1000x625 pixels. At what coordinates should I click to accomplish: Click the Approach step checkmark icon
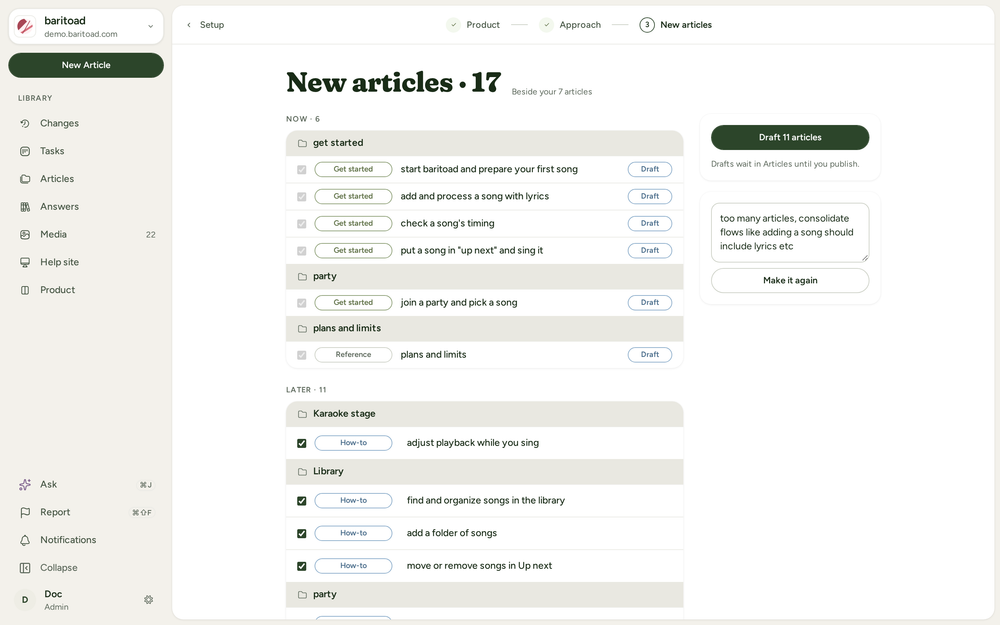coord(547,25)
